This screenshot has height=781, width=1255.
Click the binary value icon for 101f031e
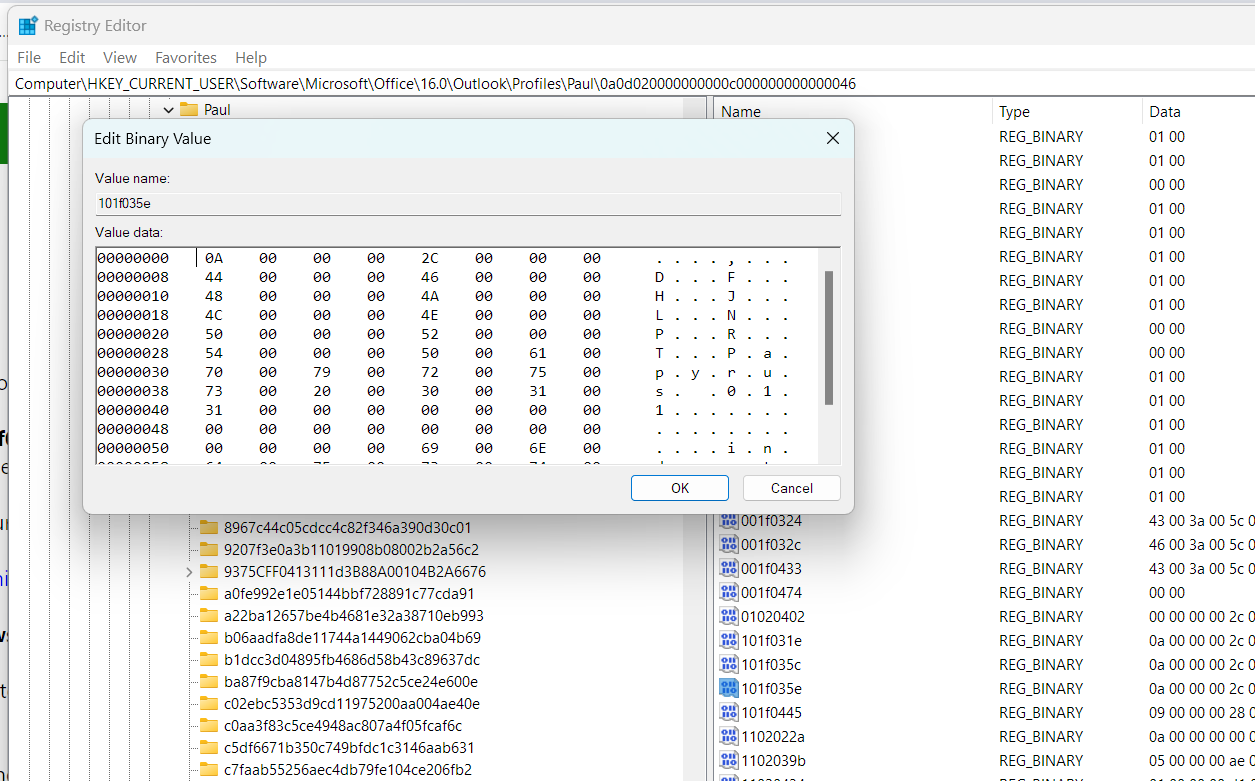729,640
